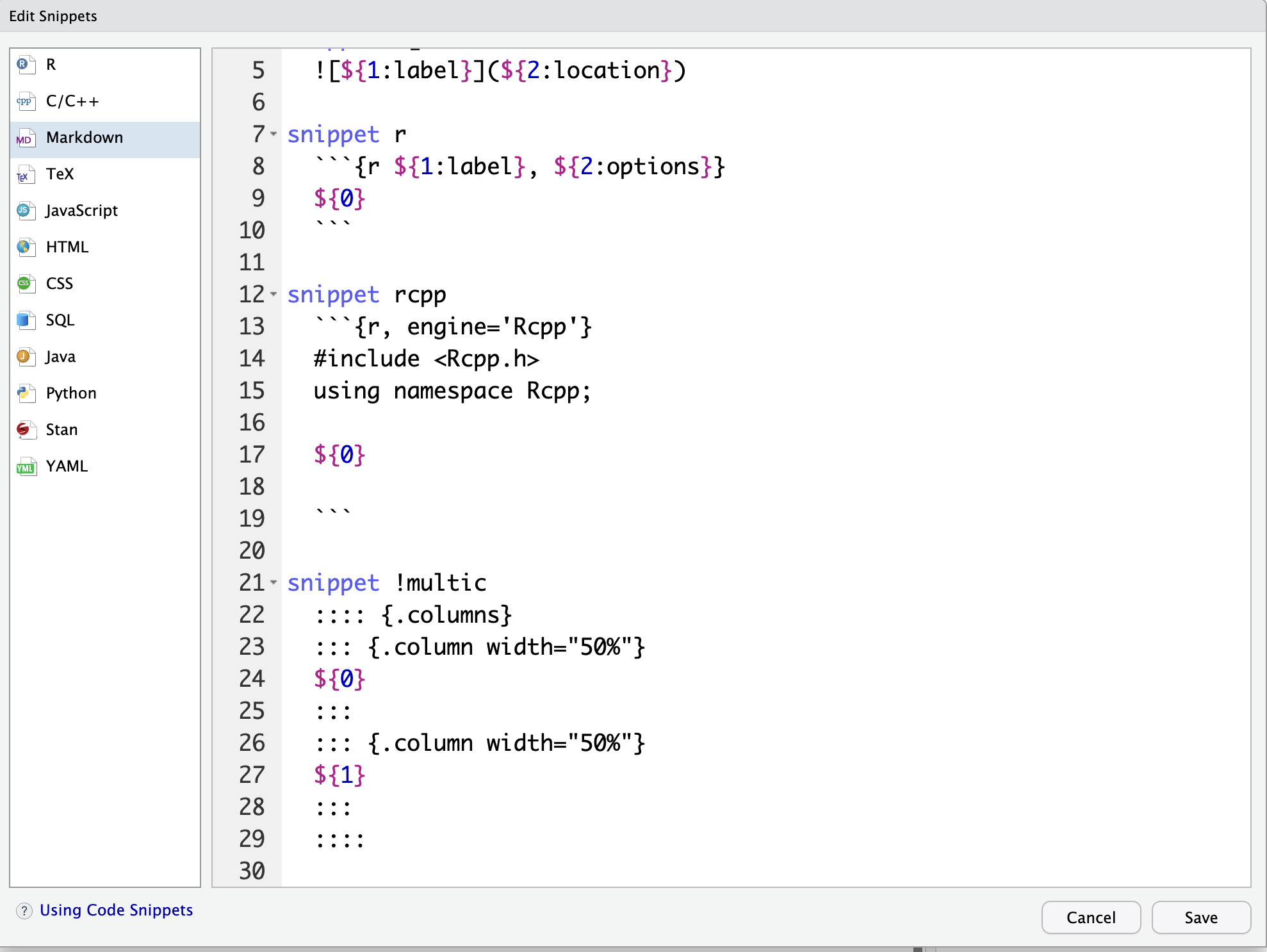Click the YAML file icon
This screenshot has width=1267, height=952.
(25, 466)
